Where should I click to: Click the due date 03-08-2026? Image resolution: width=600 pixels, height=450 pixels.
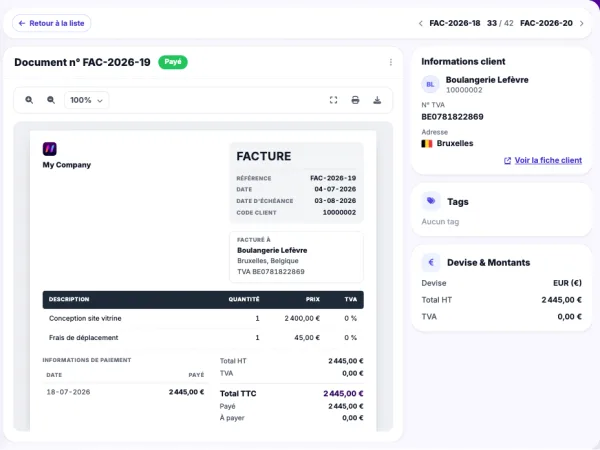point(335,201)
